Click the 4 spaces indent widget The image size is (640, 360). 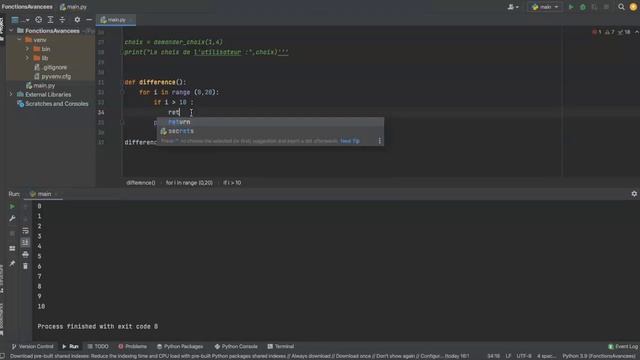point(546,356)
